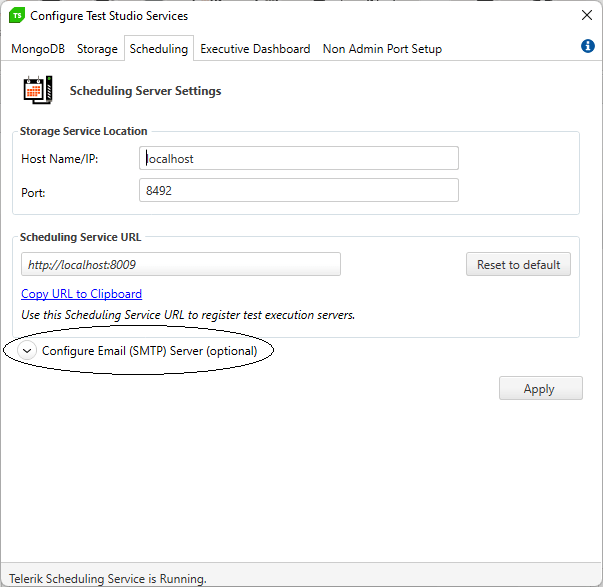Screen dimensions: 603x587
Task: Focus the Host Name/IP input field
Action: pos(299,158)
